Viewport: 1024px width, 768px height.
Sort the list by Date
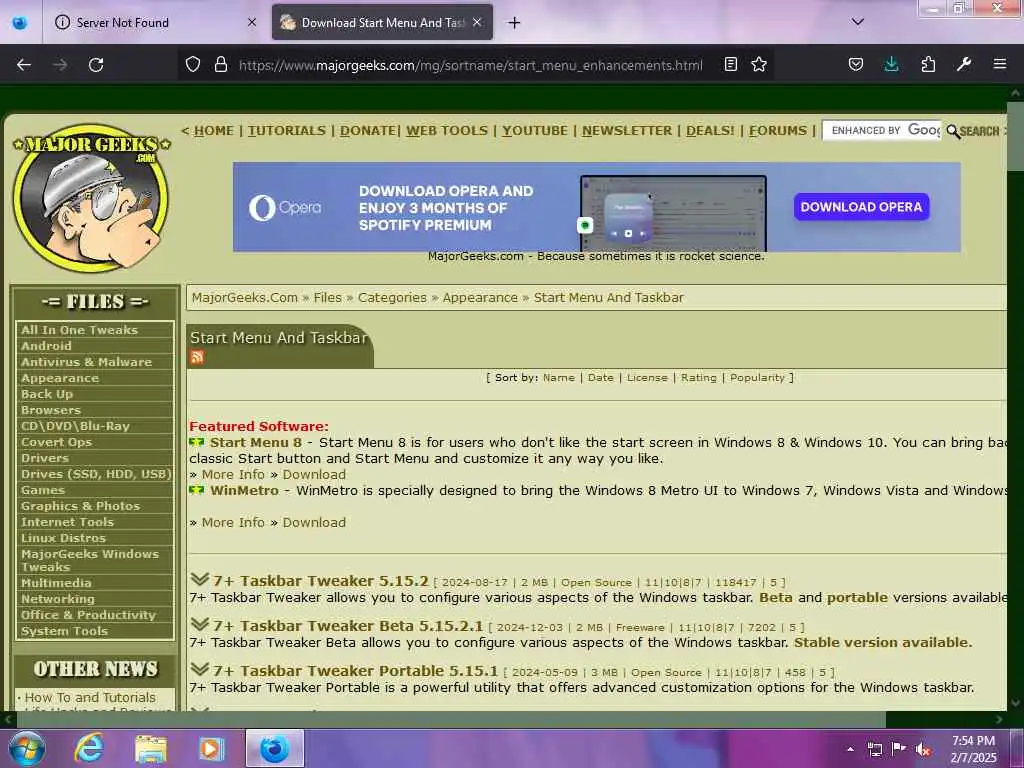pyautogui.click(x=601, y=377)
